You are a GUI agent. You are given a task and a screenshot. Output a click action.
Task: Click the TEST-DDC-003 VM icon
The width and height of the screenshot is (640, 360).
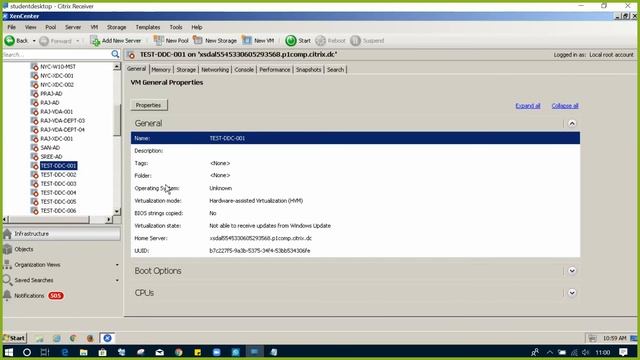(35, 184)
